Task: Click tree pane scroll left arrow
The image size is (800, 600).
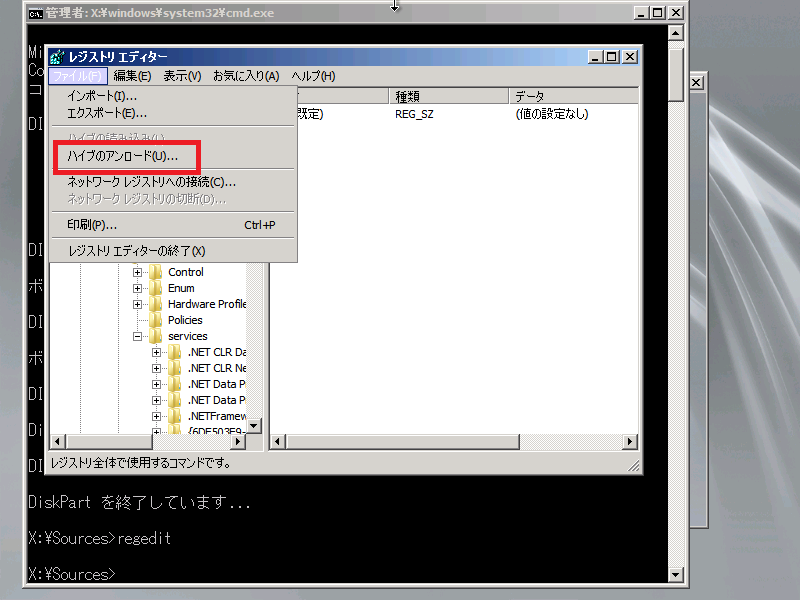Action: [x=58, y=442]
